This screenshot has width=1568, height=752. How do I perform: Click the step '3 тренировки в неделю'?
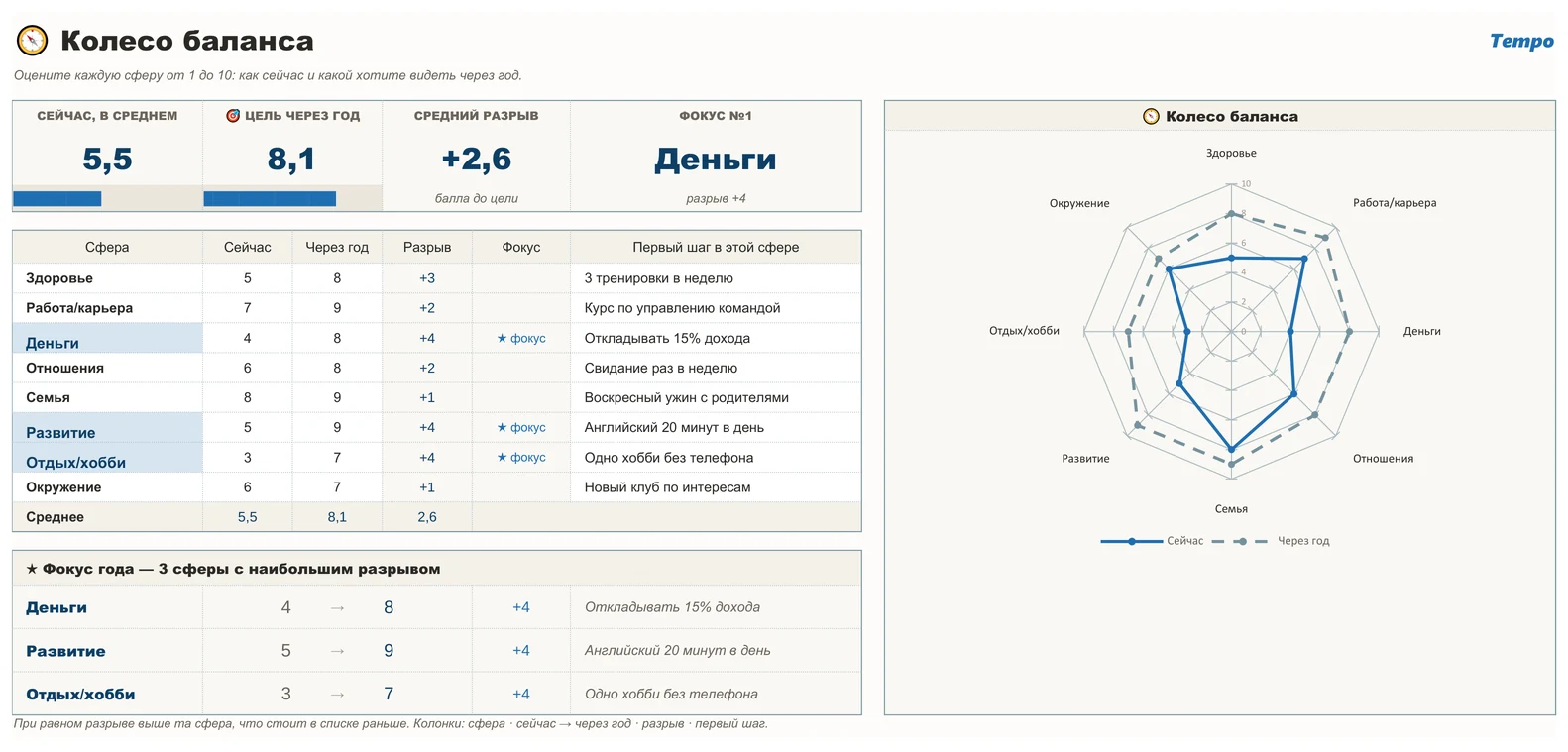[x=659, y=278]
